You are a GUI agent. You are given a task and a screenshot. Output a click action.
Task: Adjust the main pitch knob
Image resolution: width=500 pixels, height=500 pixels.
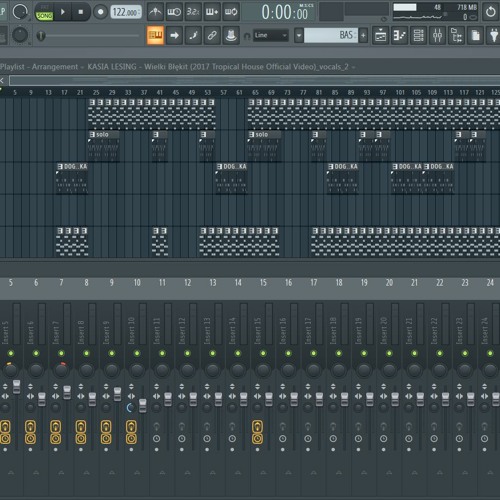[20, 35]
